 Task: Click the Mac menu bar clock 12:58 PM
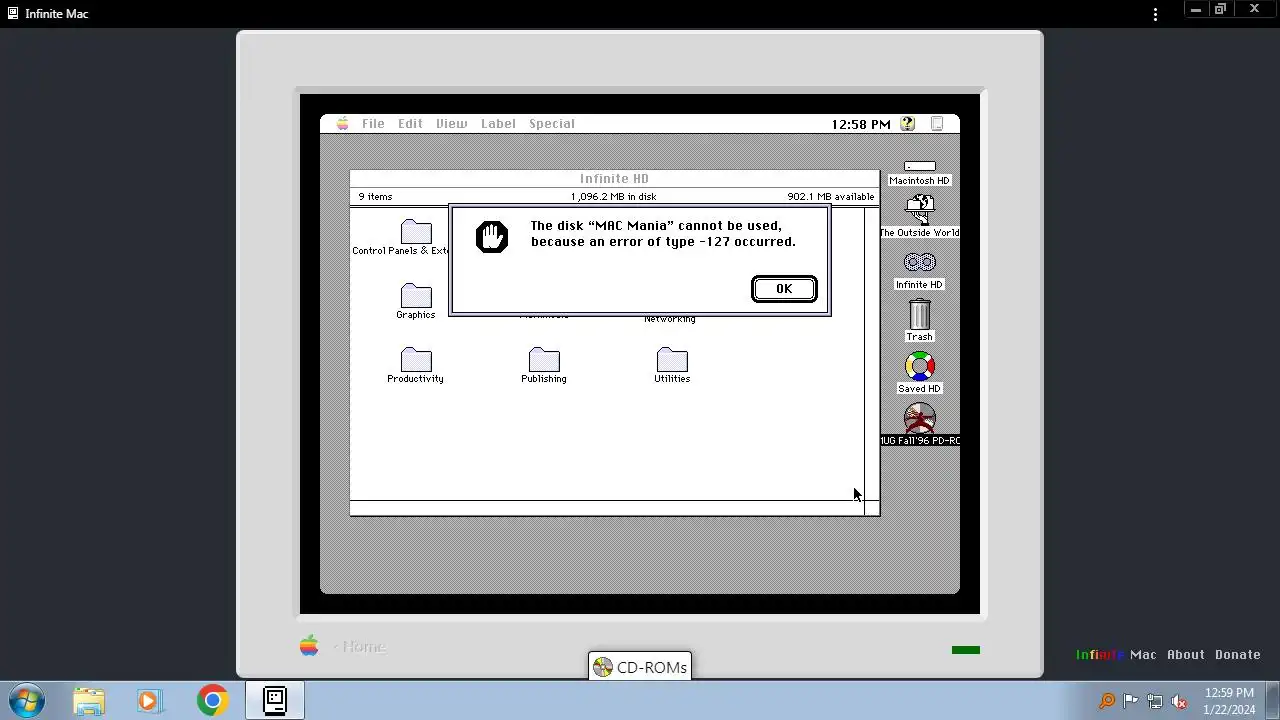[x=861, y=124]
